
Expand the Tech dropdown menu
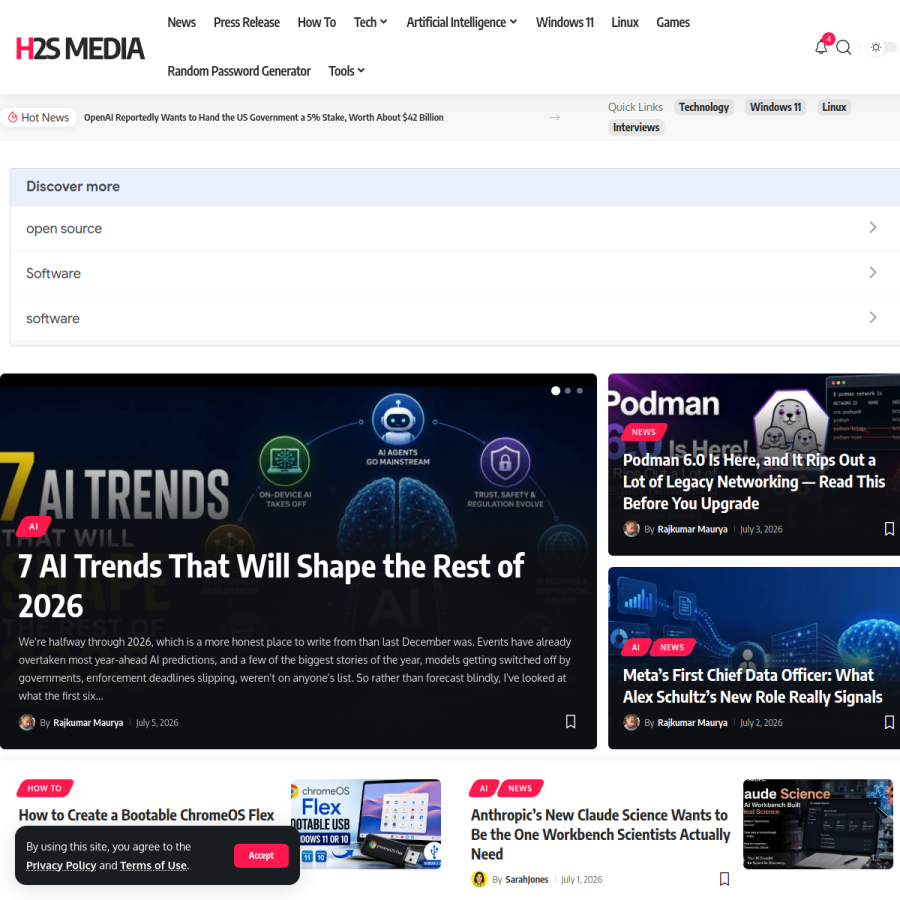(x=370, y=22)
